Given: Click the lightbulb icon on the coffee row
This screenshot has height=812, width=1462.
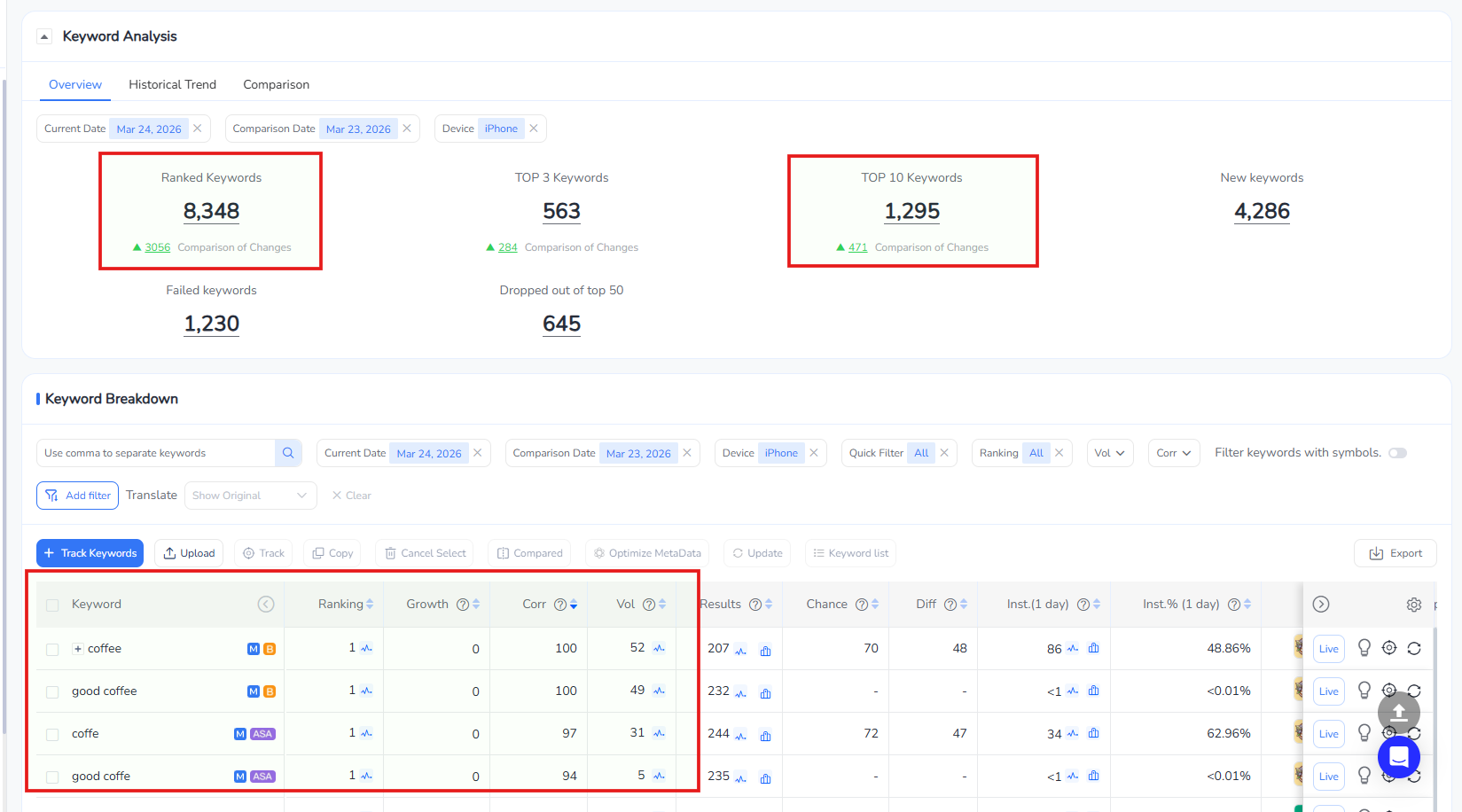Looking at the screenshot, I should point(1364,648).
